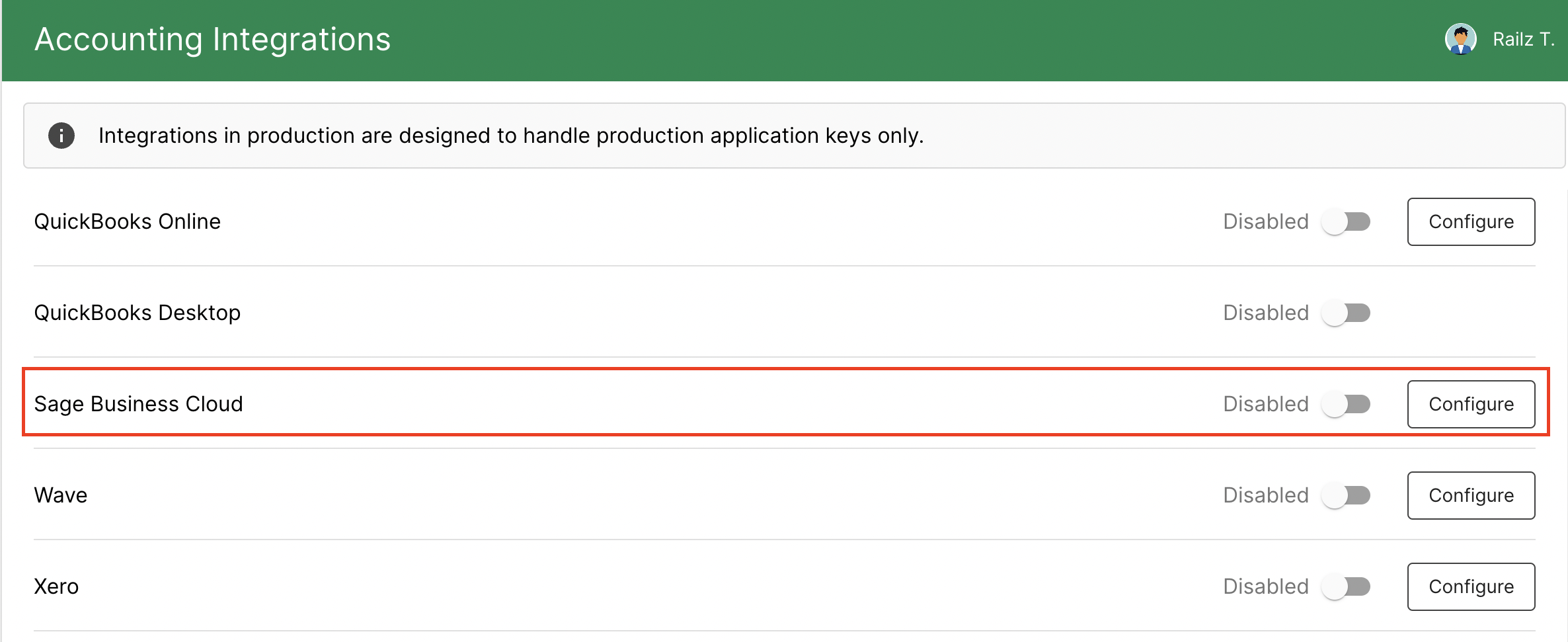Click the Disabled status in the Xero row
Viewport: 1568px width, 642px height.
pyautogui.click(x=1265, y=586)
